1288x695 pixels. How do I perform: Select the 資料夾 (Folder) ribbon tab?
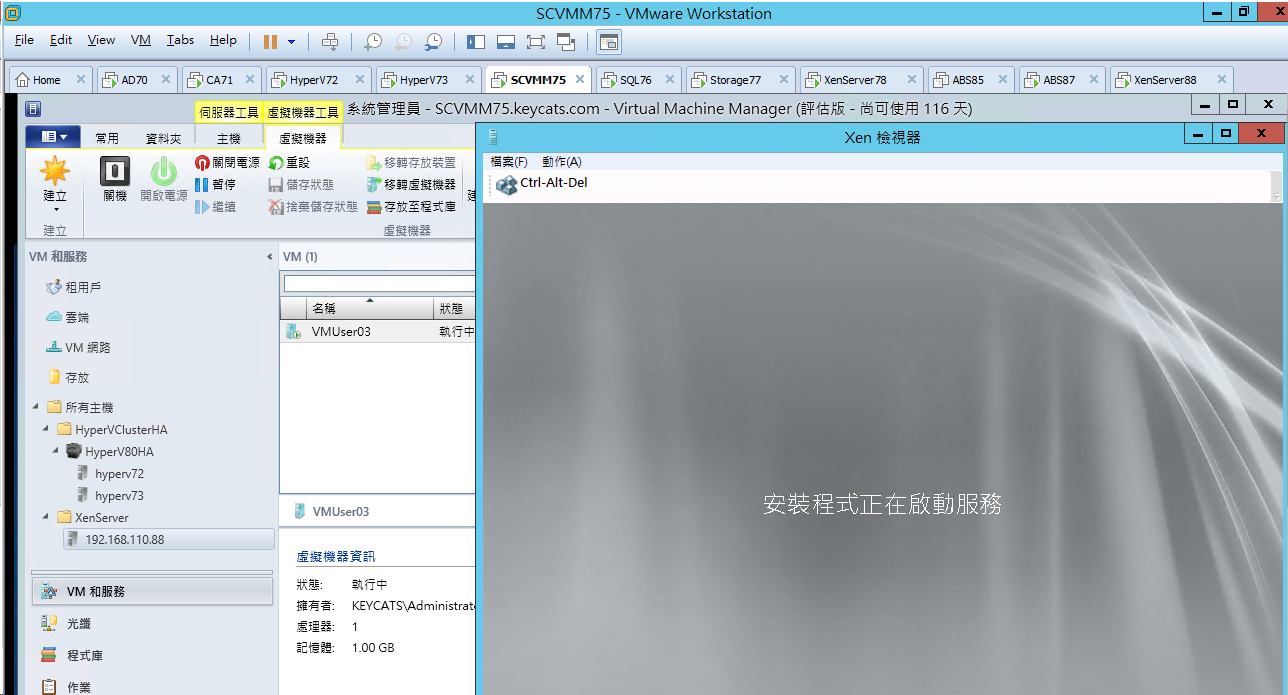163,138
